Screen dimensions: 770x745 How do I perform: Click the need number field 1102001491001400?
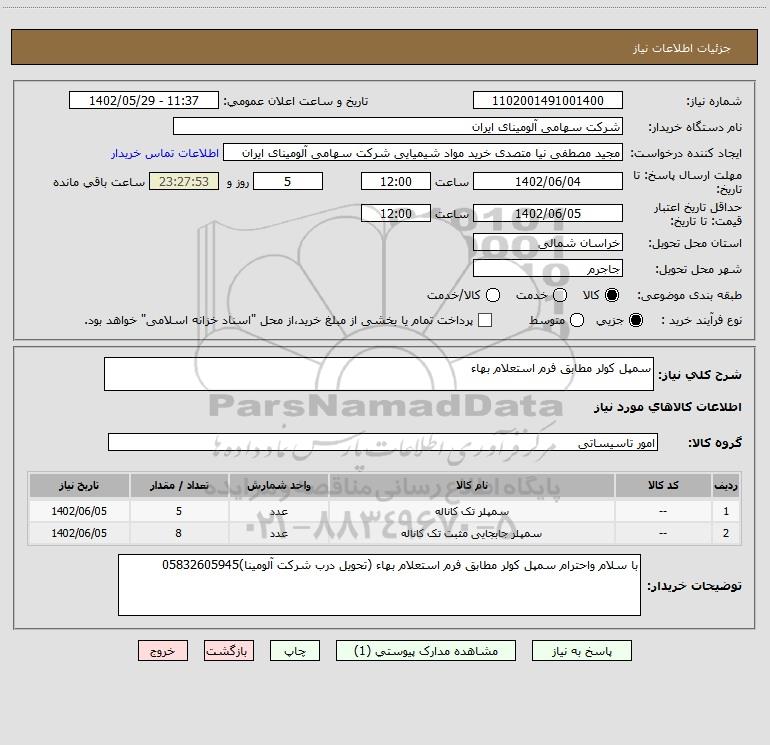[x=548, y=101]
